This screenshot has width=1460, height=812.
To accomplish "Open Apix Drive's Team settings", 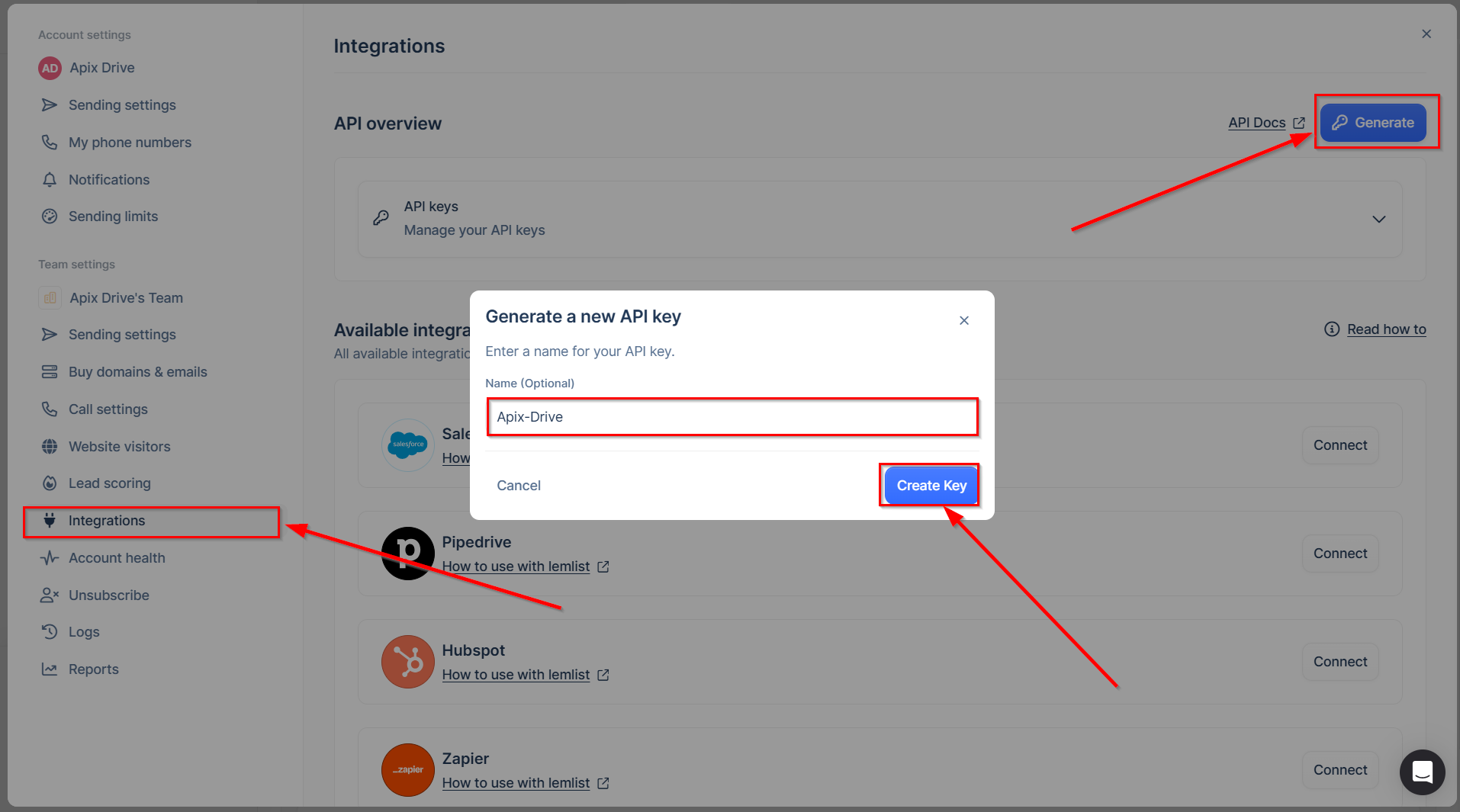I will [x=127, y=297].
